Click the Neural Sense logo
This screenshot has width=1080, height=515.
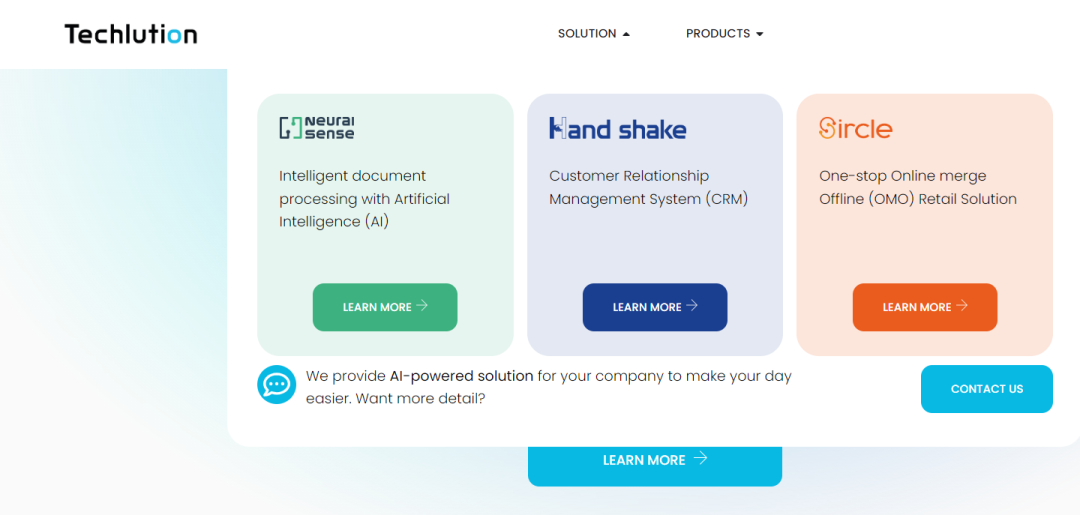point(317,128)
